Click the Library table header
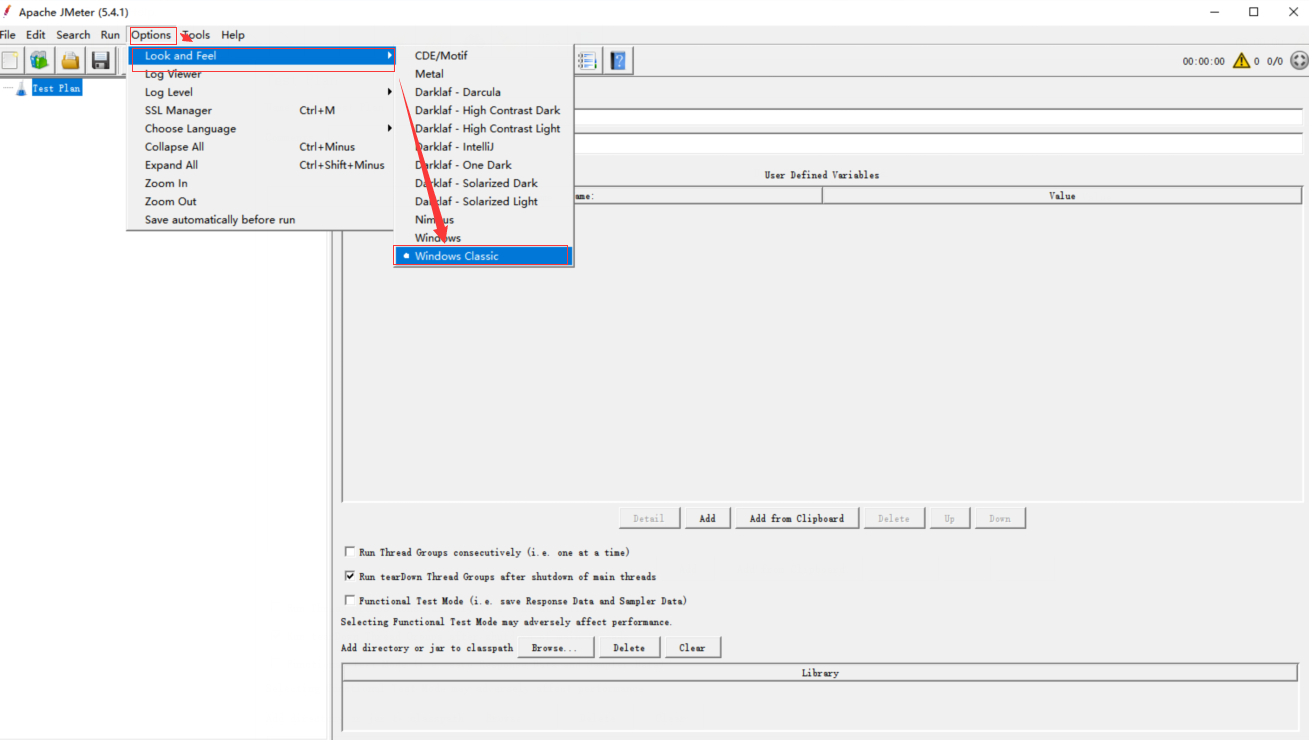This screenshot has height=740, width=1309. click(820, 673)
